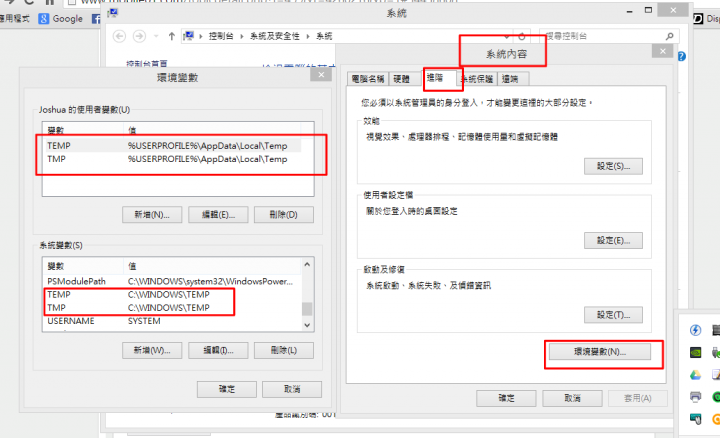Select PSModulePath system variable row
Image resolution: width=720 pixels, height=438 pixels.
point(173,281)
